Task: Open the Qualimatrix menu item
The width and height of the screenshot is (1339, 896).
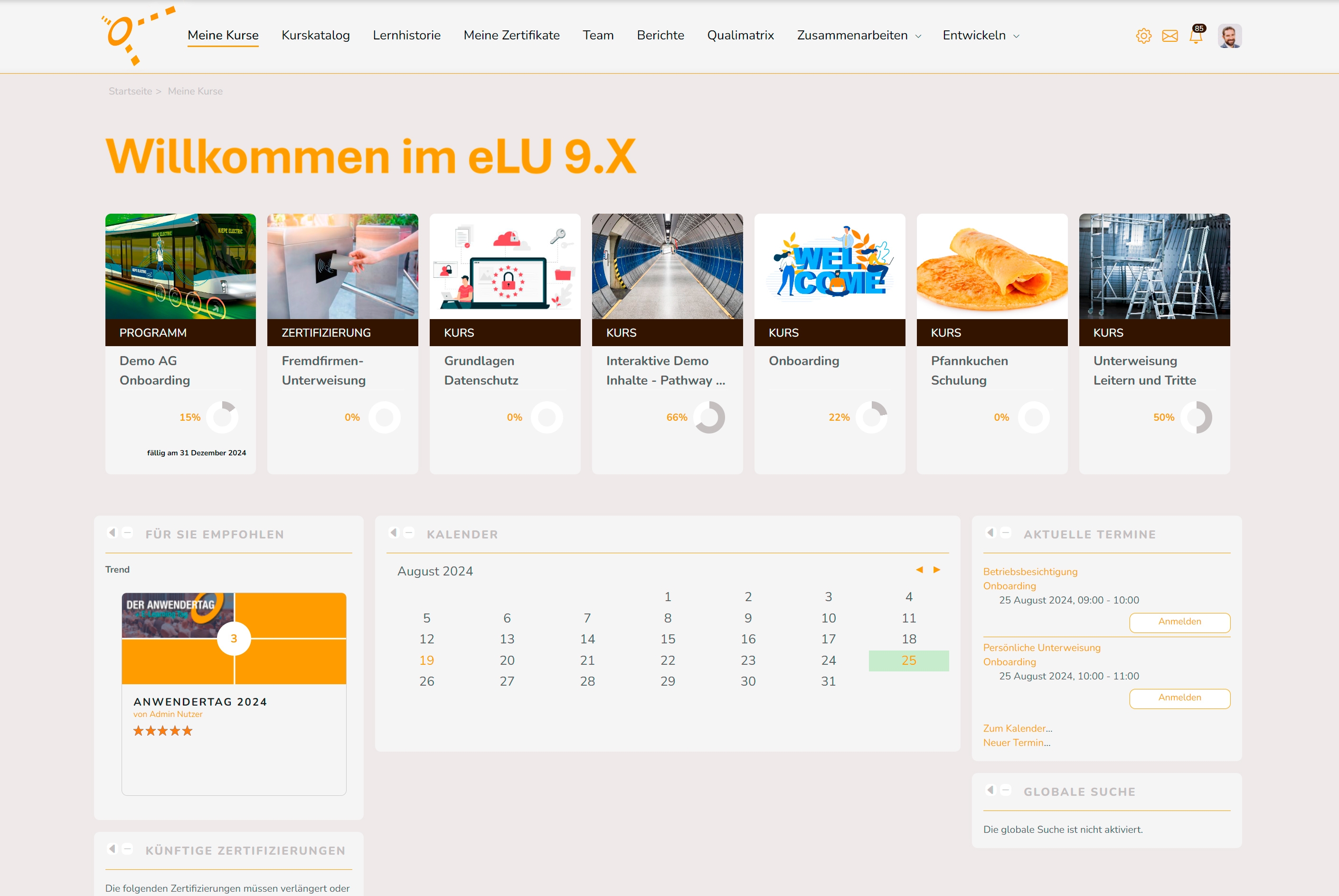Action: [740, 36]
